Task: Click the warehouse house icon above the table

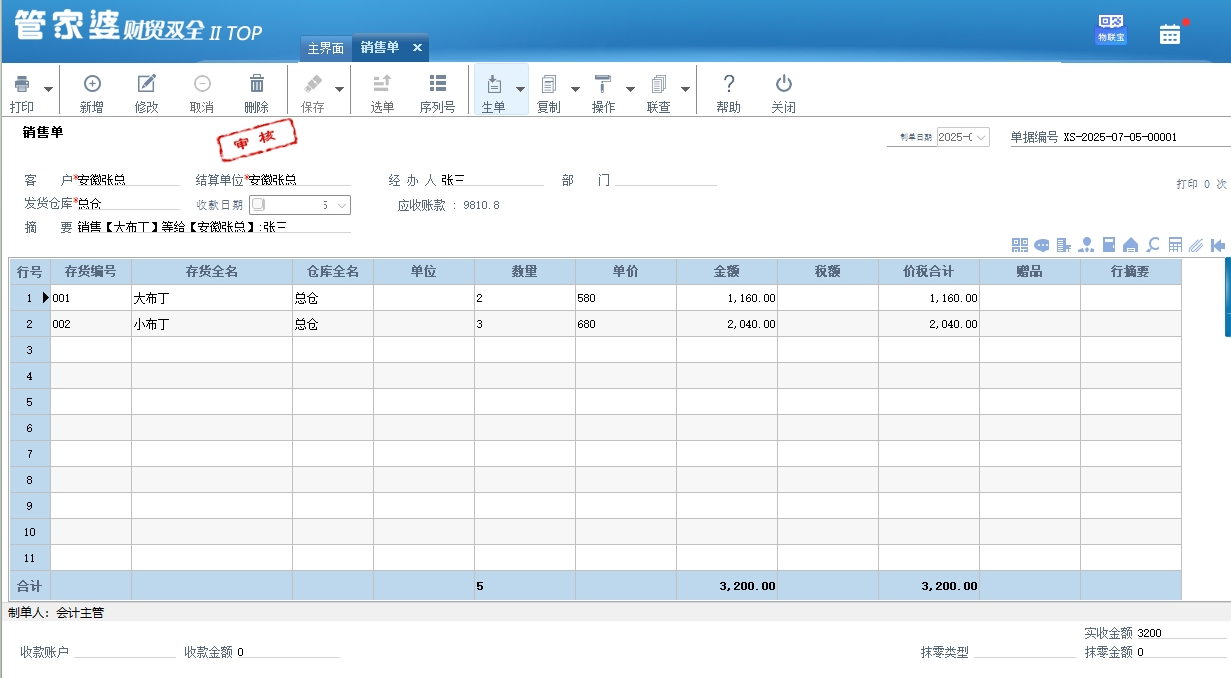Action: (1131, 245)
